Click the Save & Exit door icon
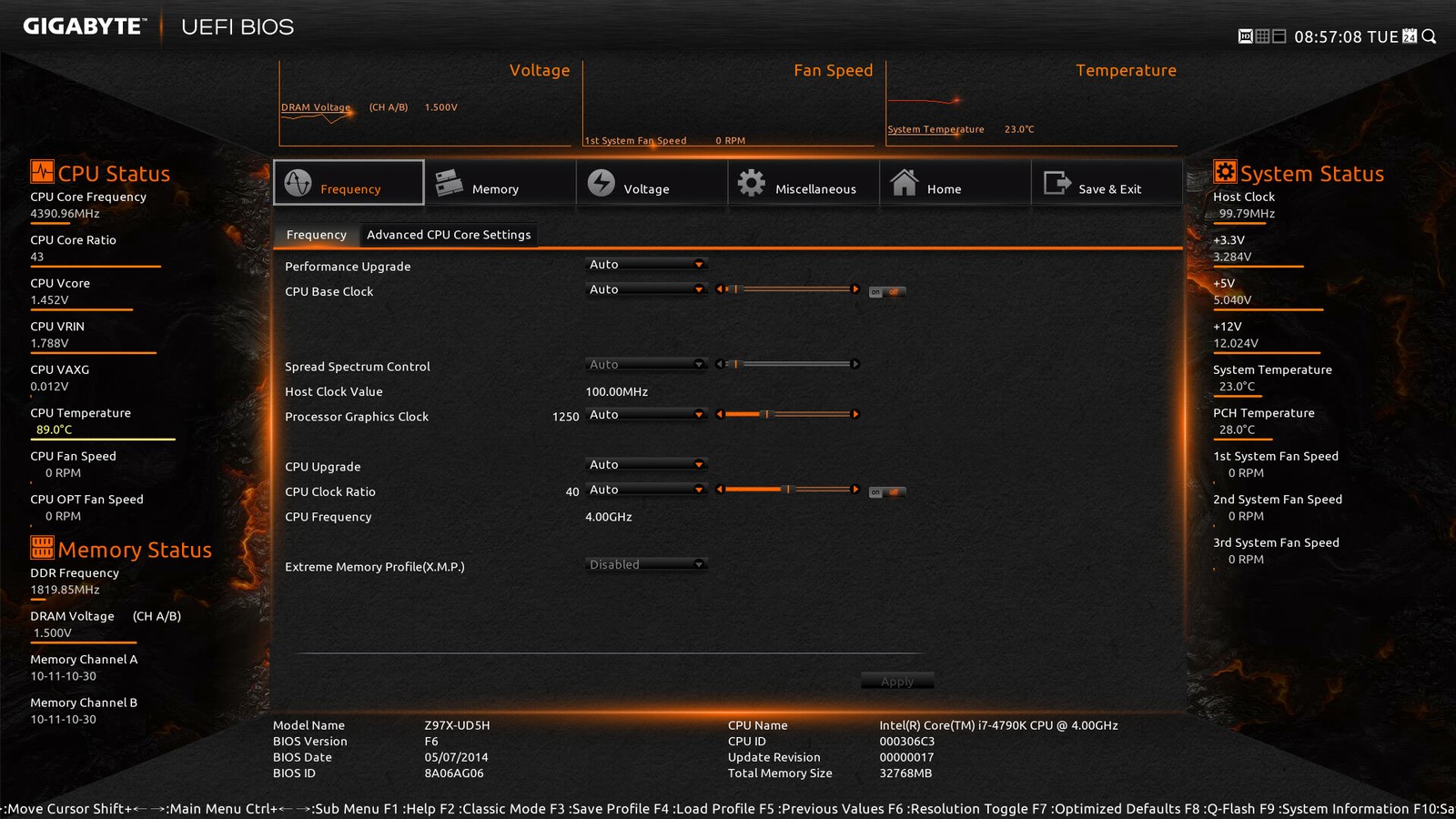The width and height of the screenshot is (1456, 819). pyautogui.click(x=1057, y=183)
